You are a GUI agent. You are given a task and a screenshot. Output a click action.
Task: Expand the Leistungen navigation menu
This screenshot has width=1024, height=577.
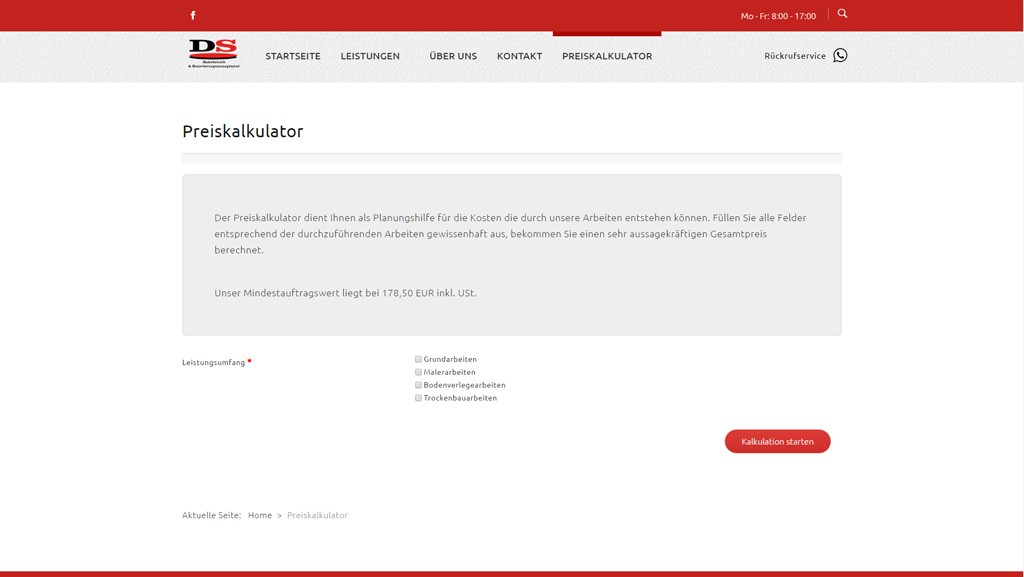pos(370,56)
